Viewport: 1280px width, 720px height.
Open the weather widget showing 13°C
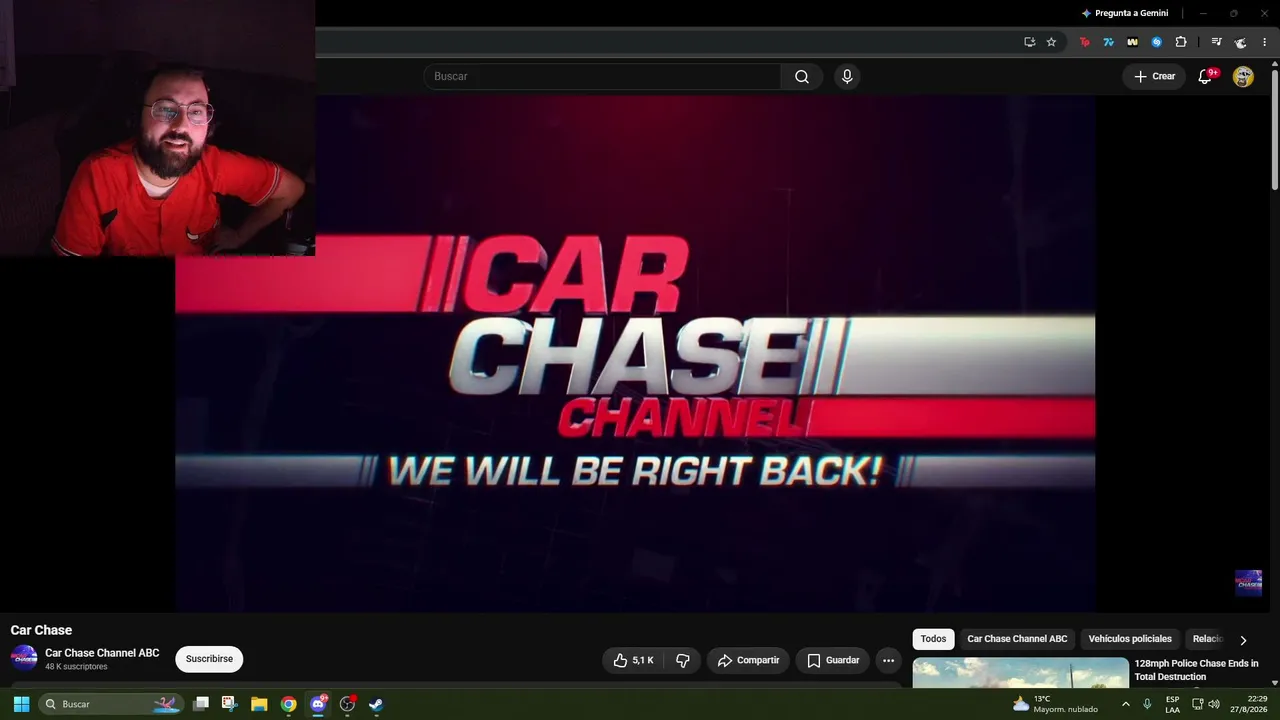click(1055, 704)
